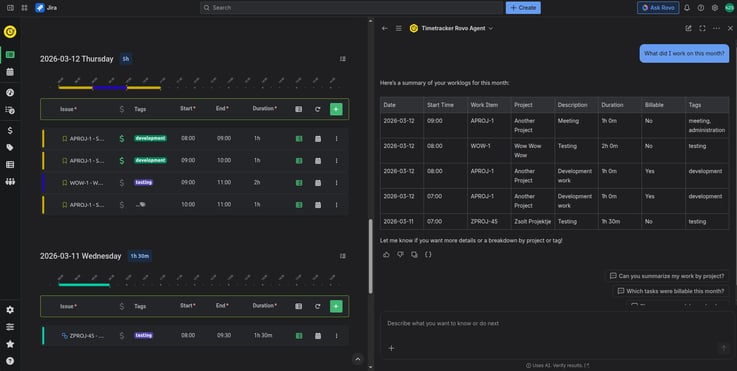Expand Rovo chat to fullscreen
This screenshot has width=737, height=371.
tap(702, 28)
